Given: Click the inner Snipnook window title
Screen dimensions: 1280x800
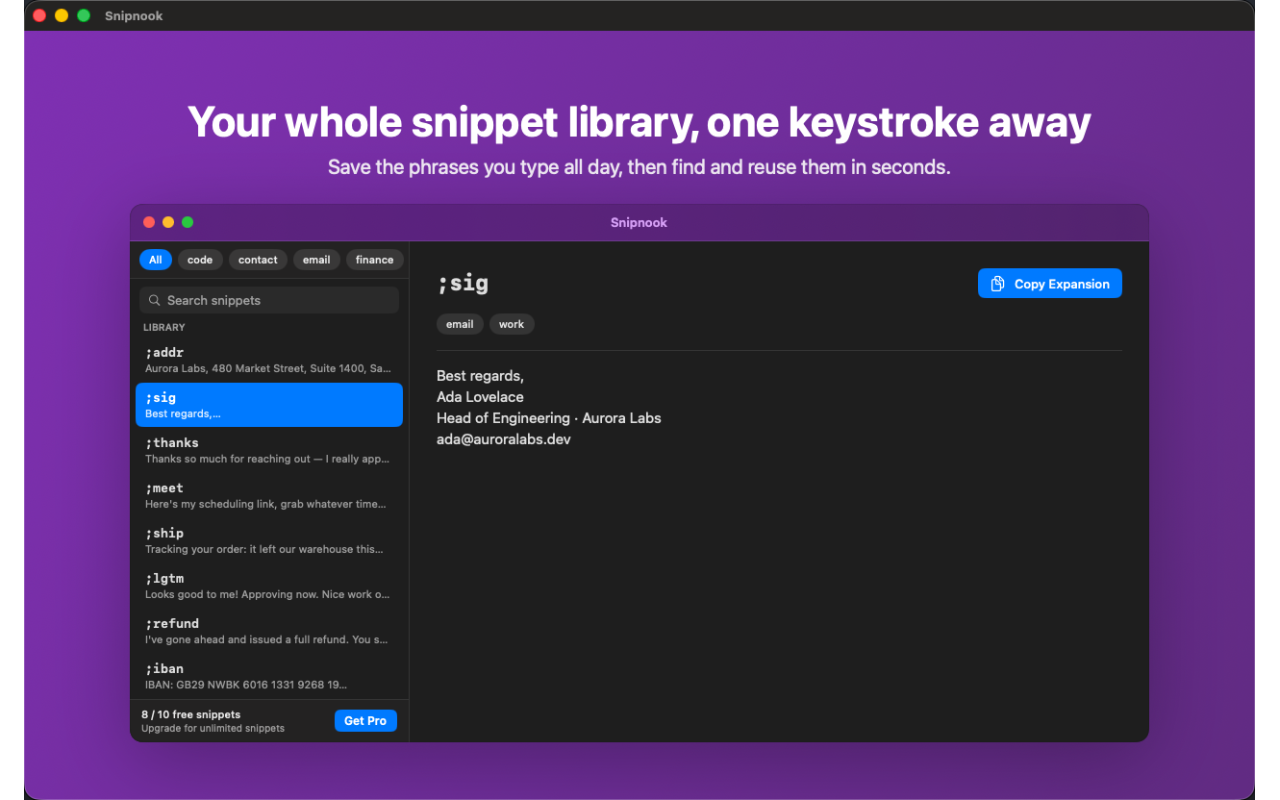Looking at the screenshot, I should click(639, 223).
